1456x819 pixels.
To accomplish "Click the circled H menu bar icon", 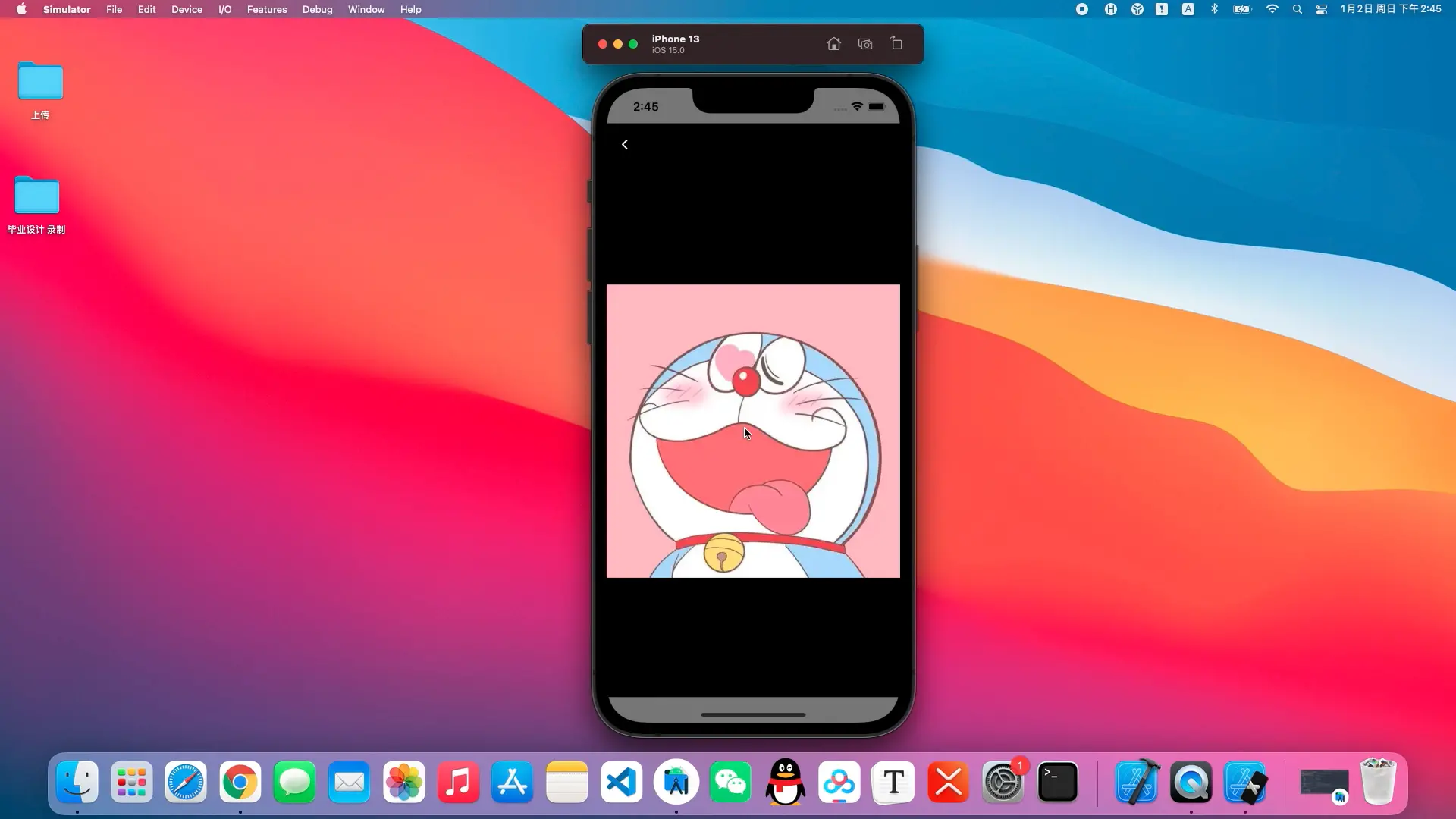I will coord(1110,9).
